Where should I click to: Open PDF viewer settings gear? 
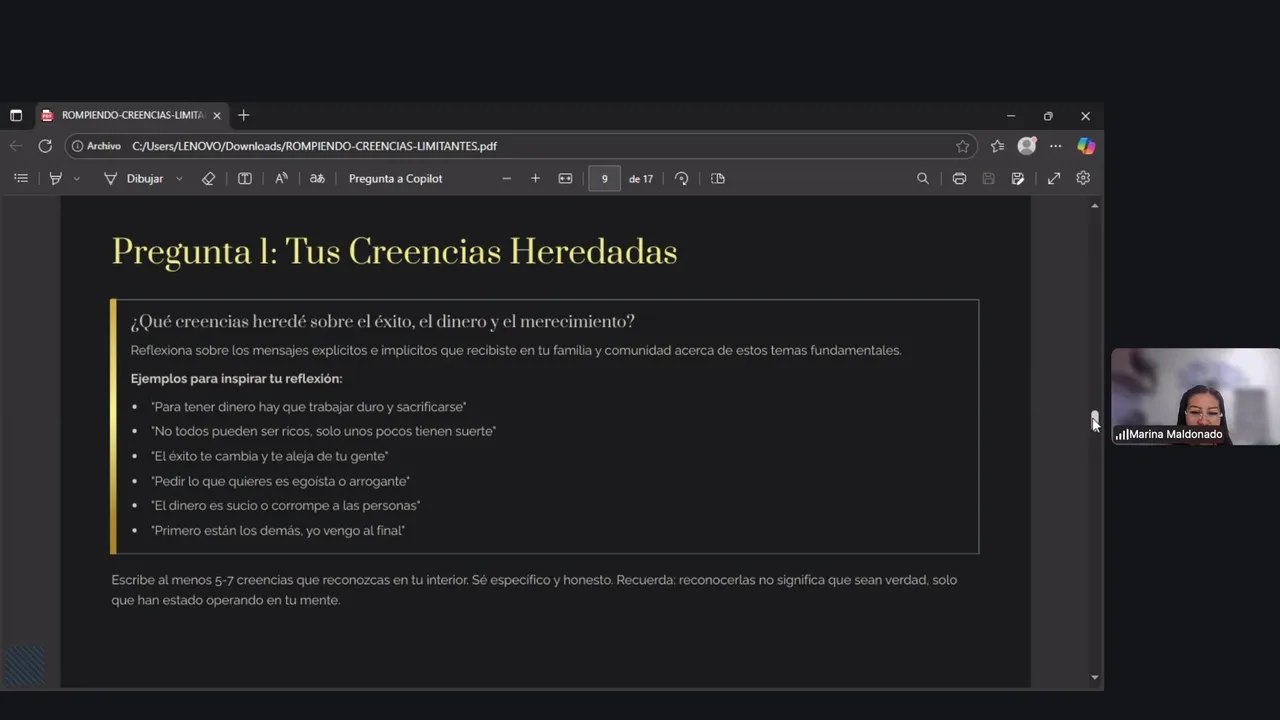point(1083,178)
